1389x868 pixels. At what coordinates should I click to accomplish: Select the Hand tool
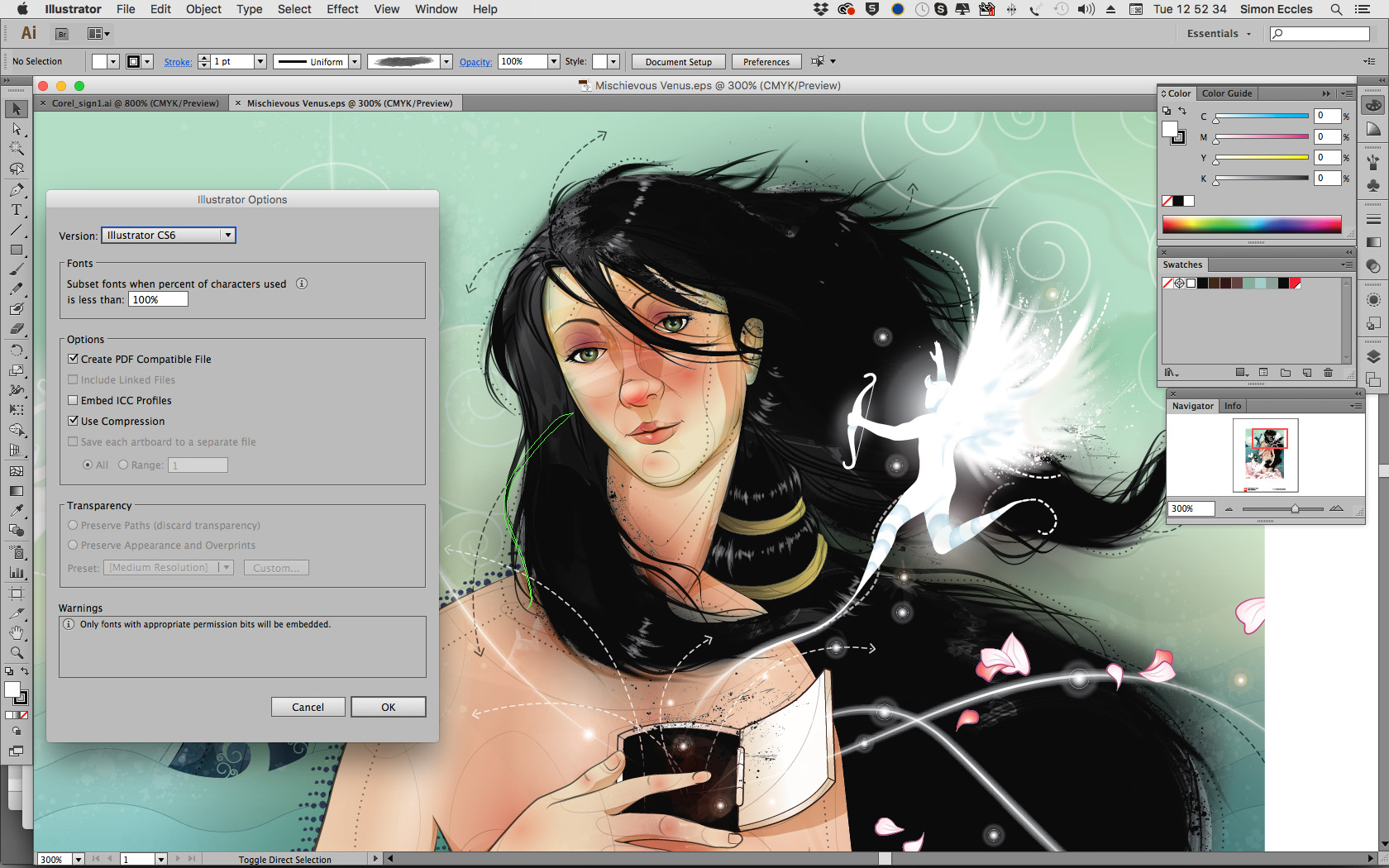17,632
